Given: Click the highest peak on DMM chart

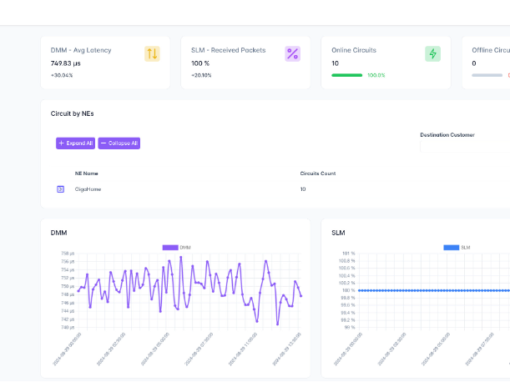Looking at the screenshot, I should (181, 257).
